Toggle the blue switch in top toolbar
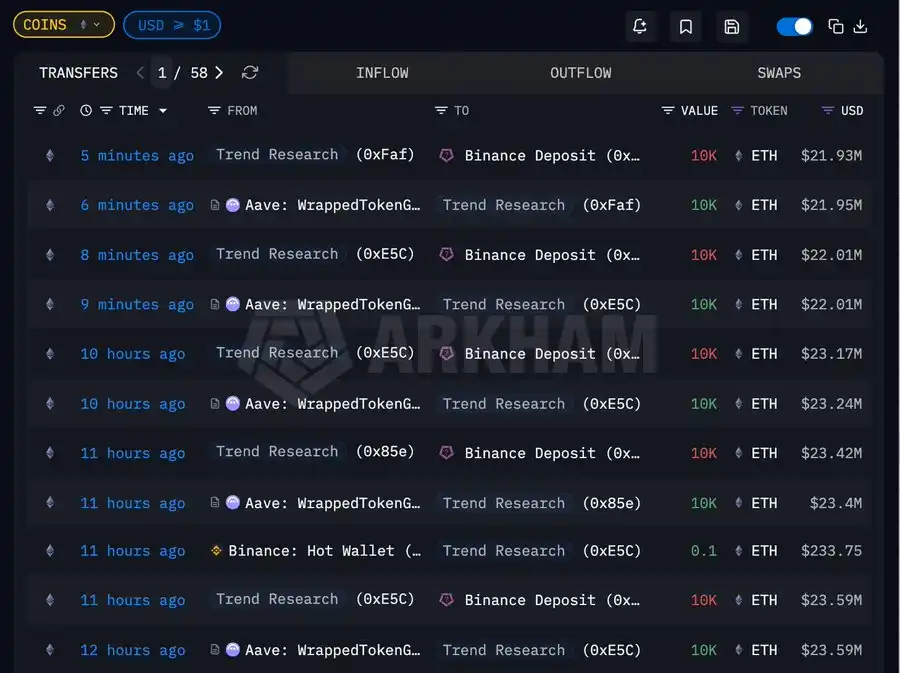 (795, 27)
